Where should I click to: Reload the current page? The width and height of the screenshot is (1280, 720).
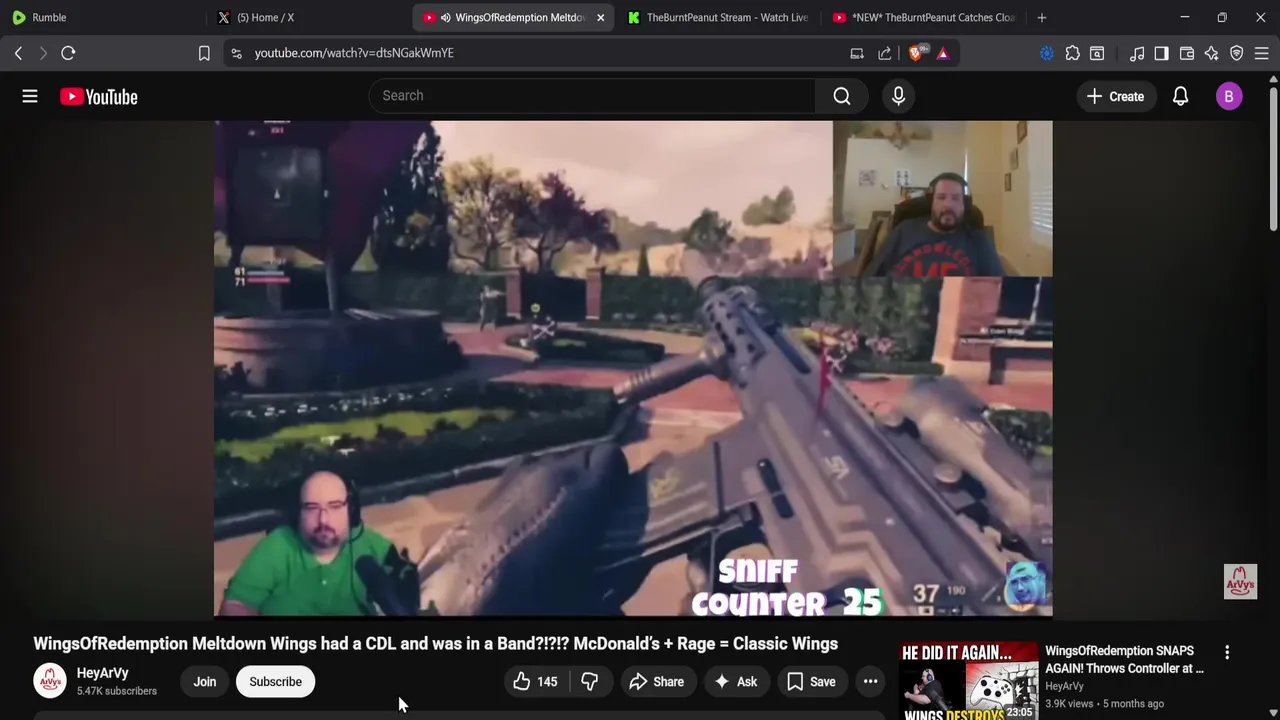coord(68,53)
